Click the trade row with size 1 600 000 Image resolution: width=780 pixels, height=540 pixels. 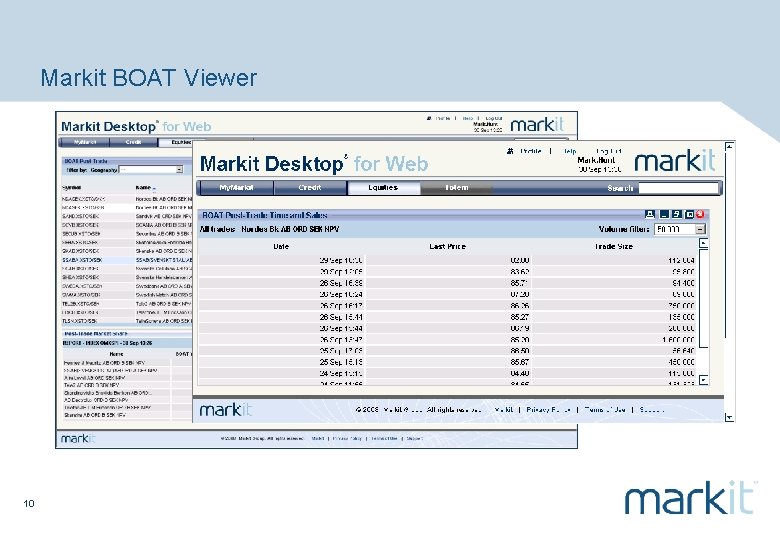(448, 340)
